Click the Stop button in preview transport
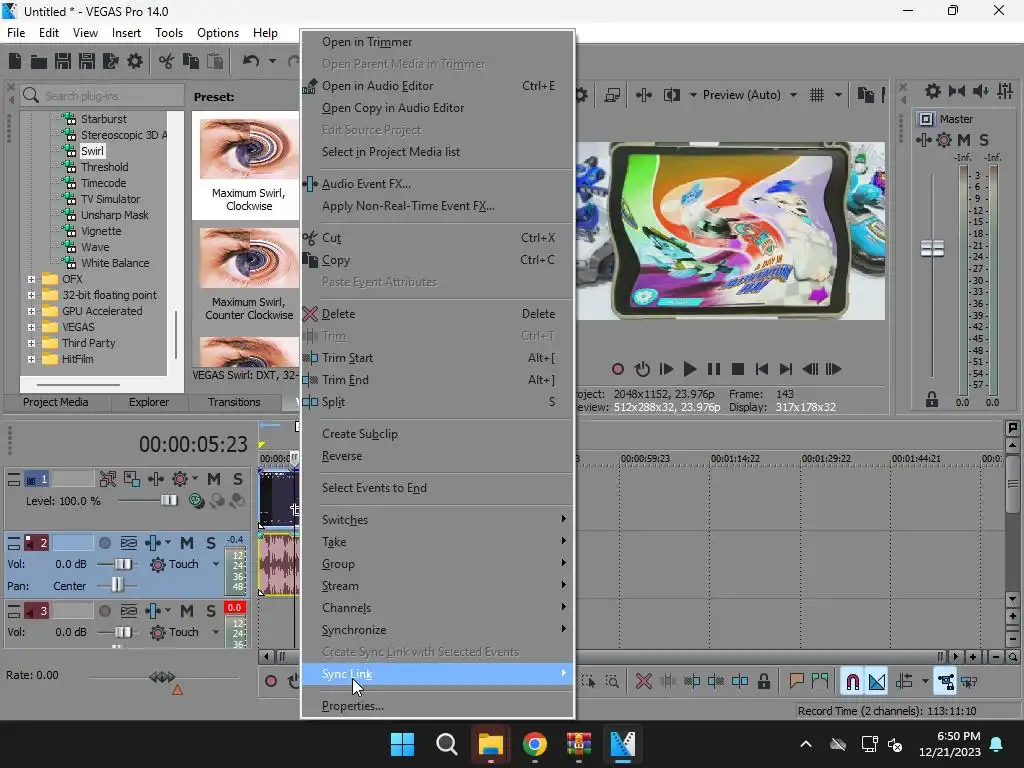The height and width of the screenshot is (768, 1024). tap(738, 369)
